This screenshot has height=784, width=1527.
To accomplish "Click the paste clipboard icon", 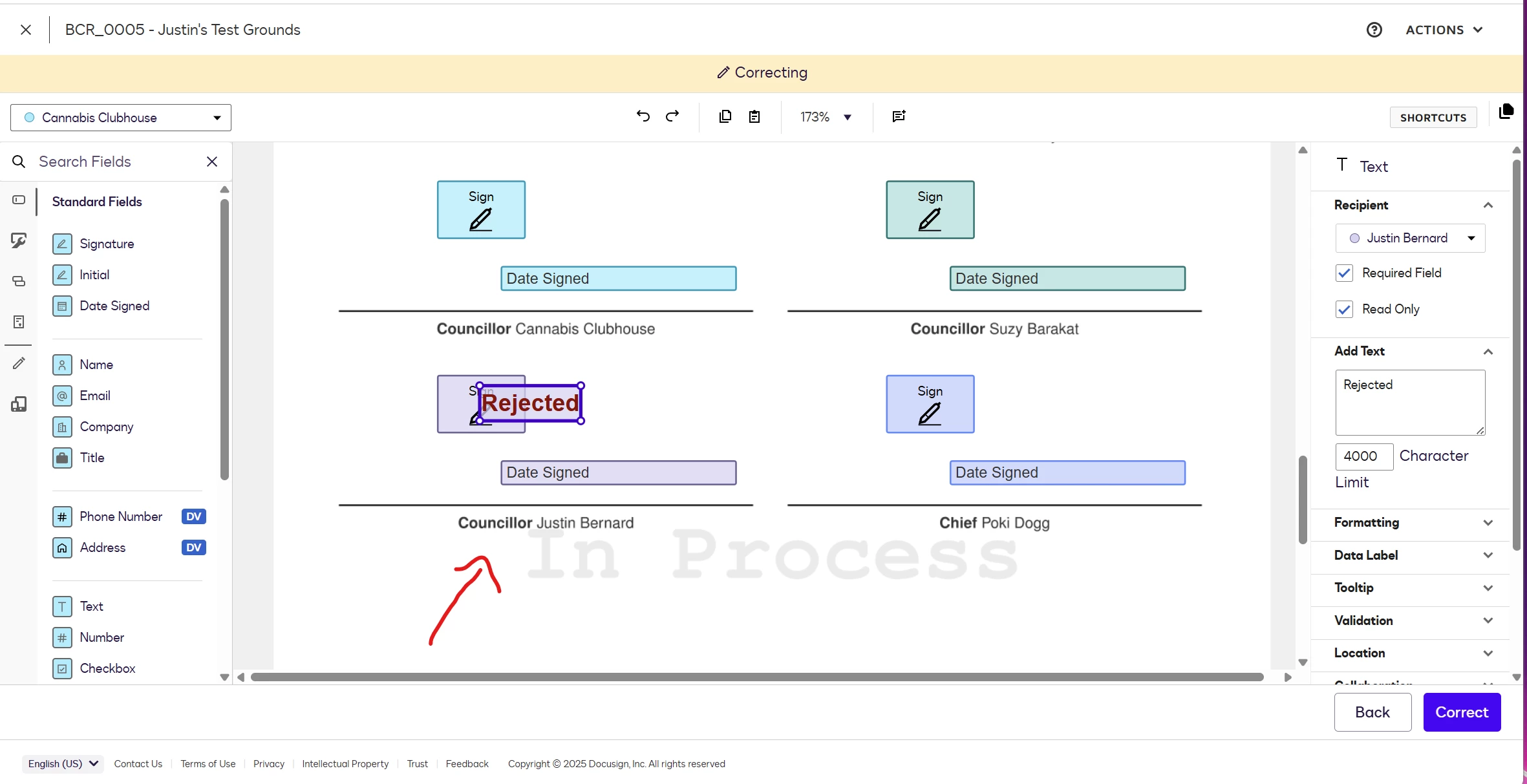I will click(x=754, y=116).
